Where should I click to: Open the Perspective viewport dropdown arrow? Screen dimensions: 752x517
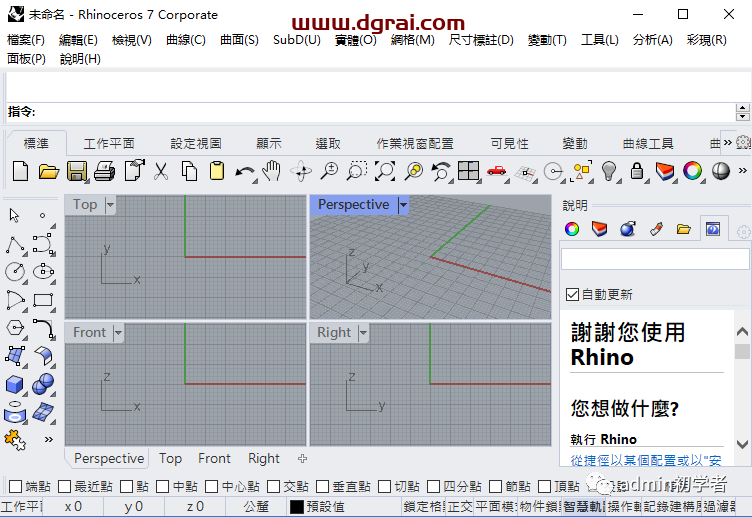click(403, 205)
